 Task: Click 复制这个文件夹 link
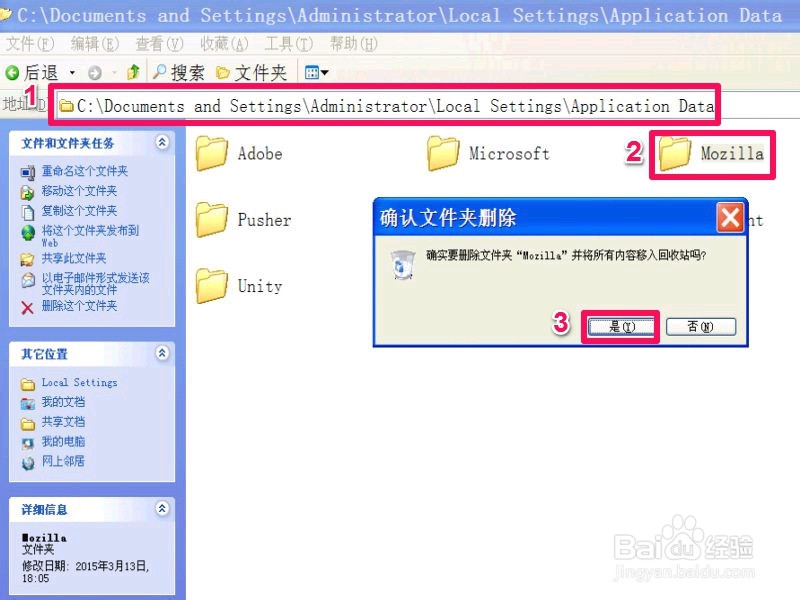tap(79, 211)
